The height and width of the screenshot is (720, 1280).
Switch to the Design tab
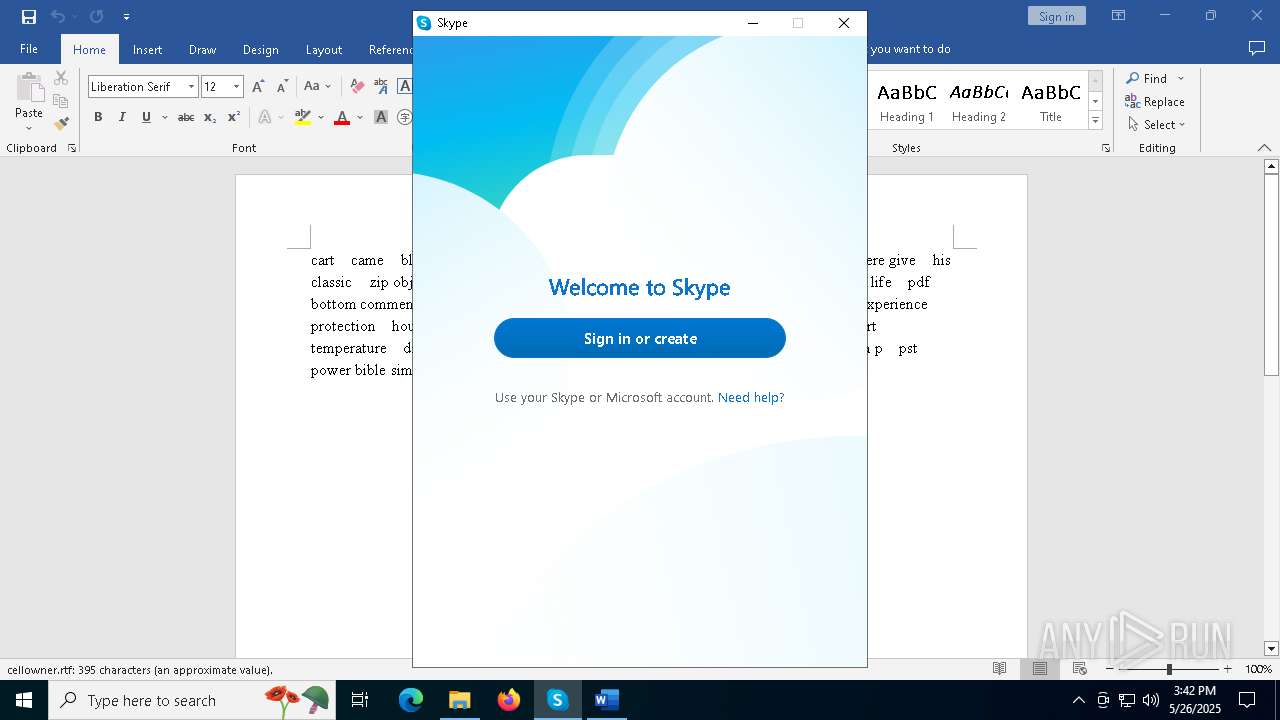tap(260, 49)
